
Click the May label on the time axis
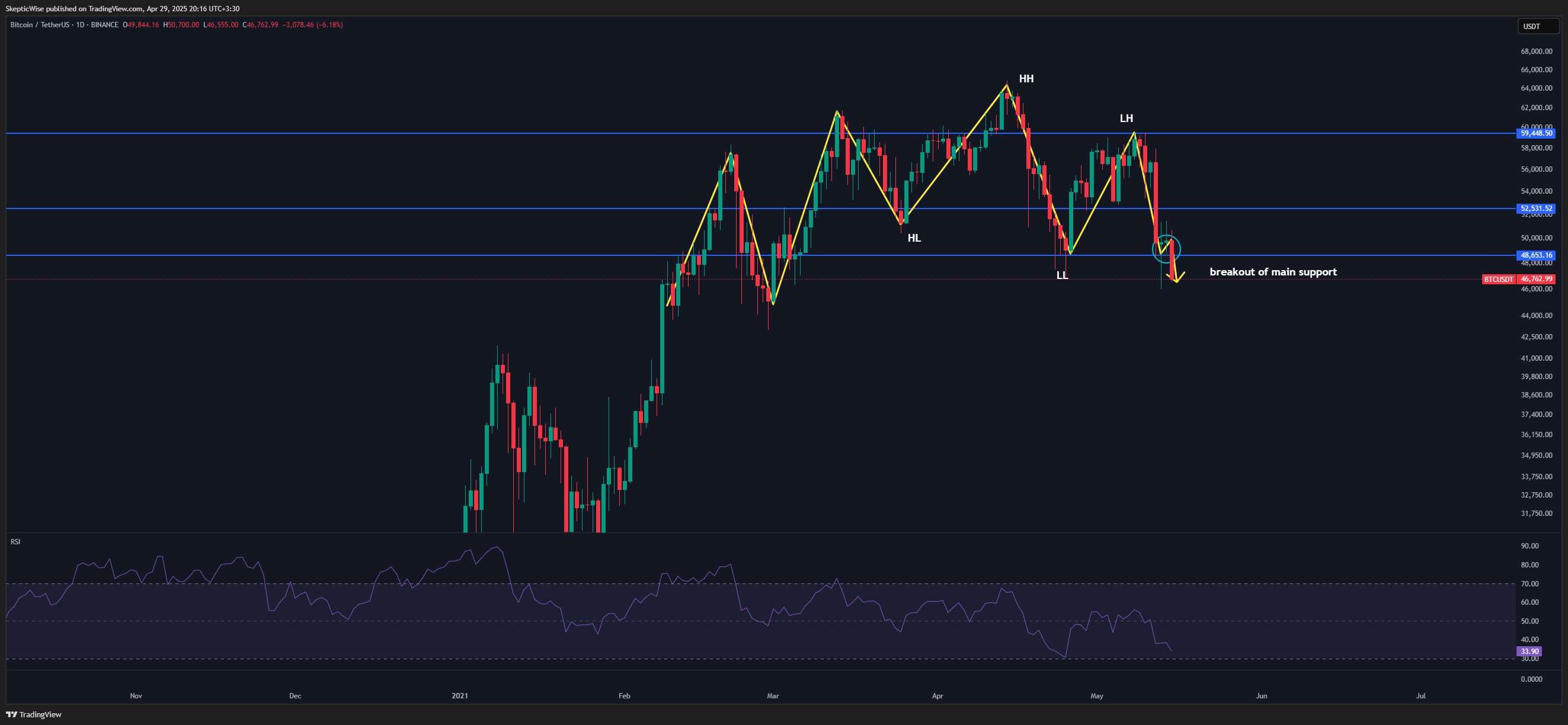1096,696
